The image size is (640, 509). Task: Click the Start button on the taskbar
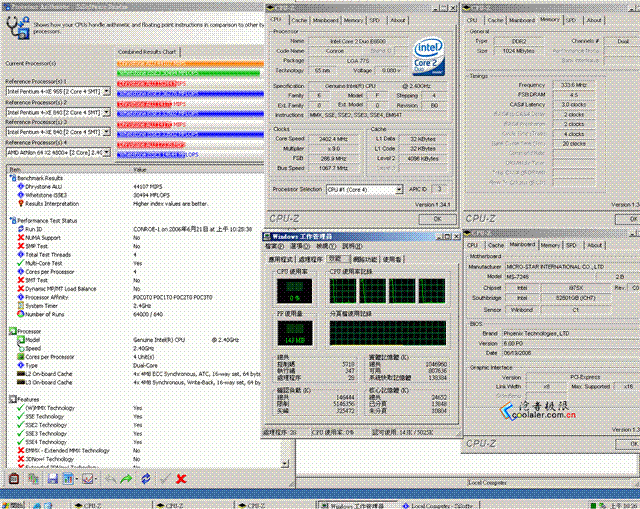(12, 505)
